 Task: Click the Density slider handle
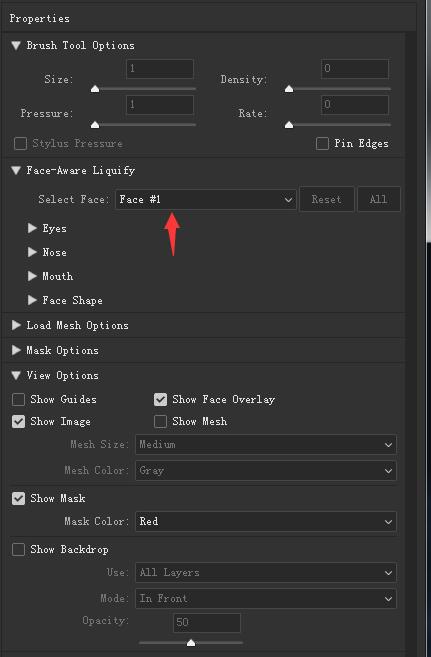289,89
